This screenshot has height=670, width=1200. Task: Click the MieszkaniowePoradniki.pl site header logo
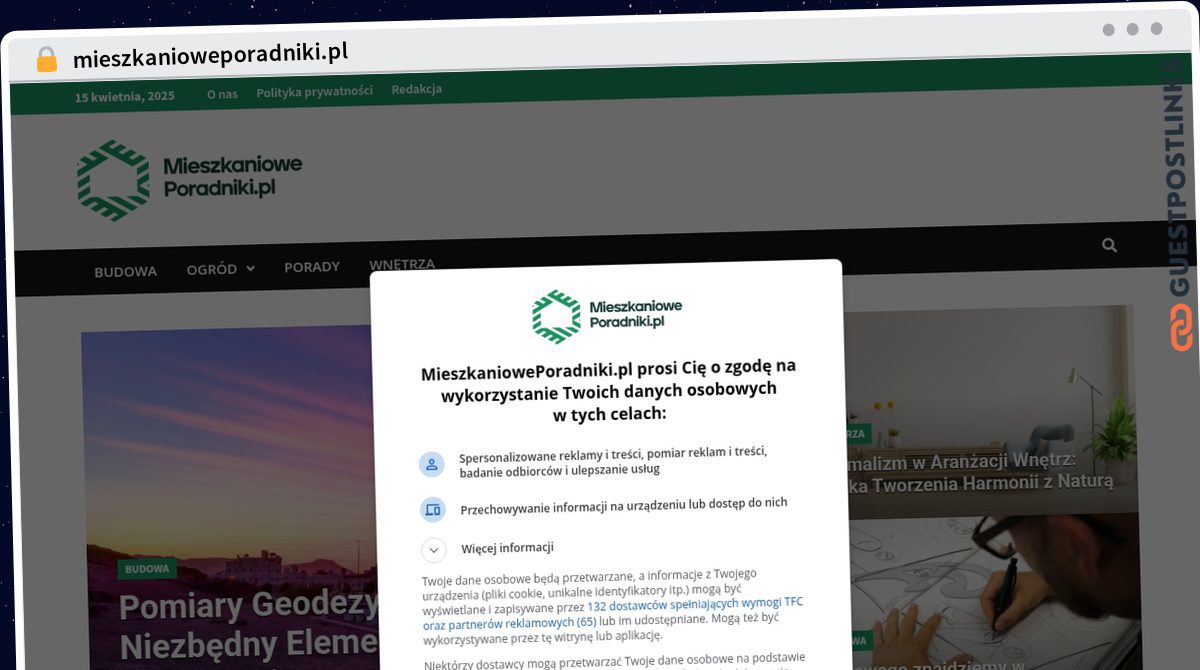[x=189, y=180]
